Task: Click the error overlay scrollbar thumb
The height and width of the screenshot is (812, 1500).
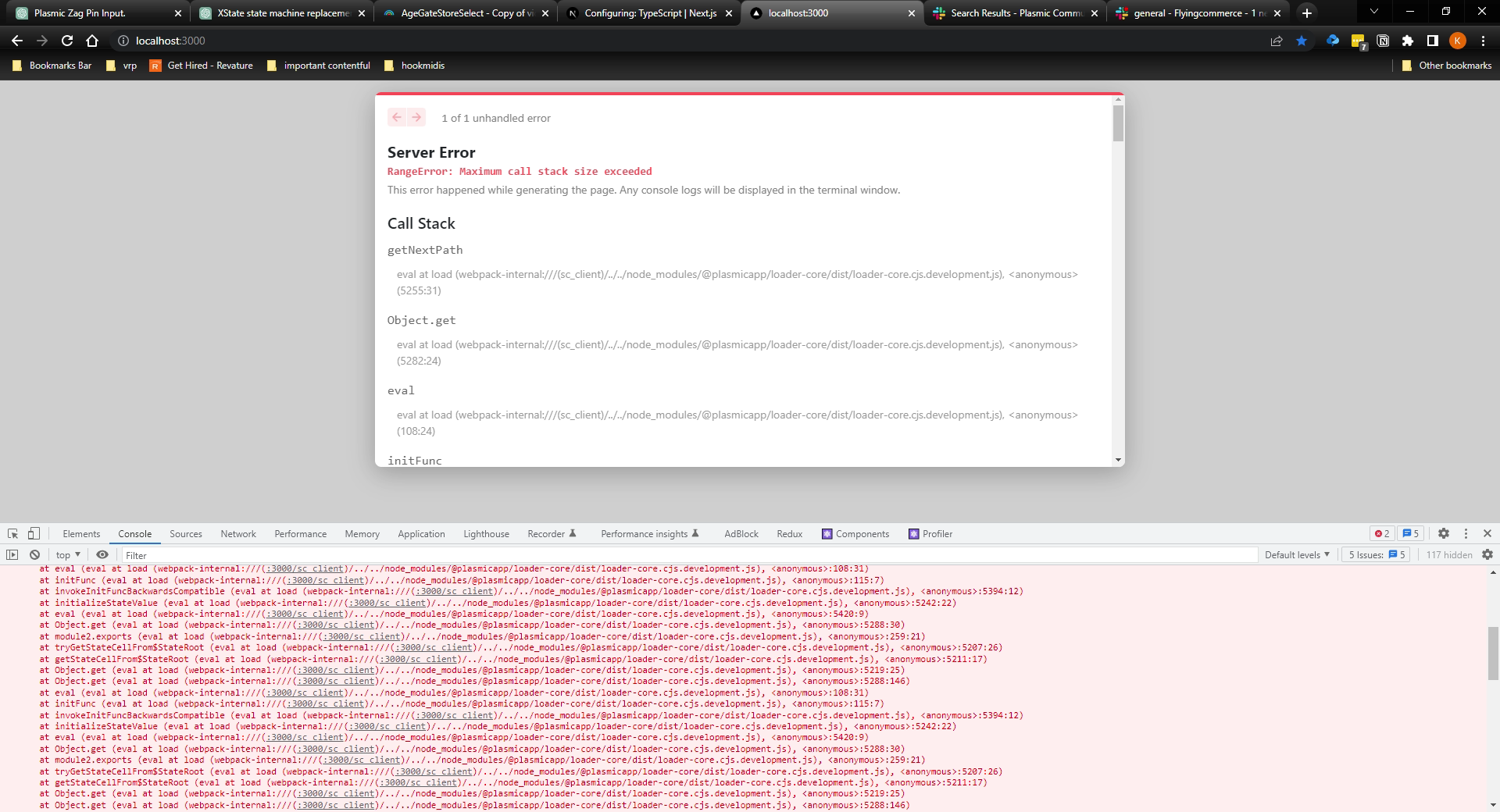Action: (1118, 123)
